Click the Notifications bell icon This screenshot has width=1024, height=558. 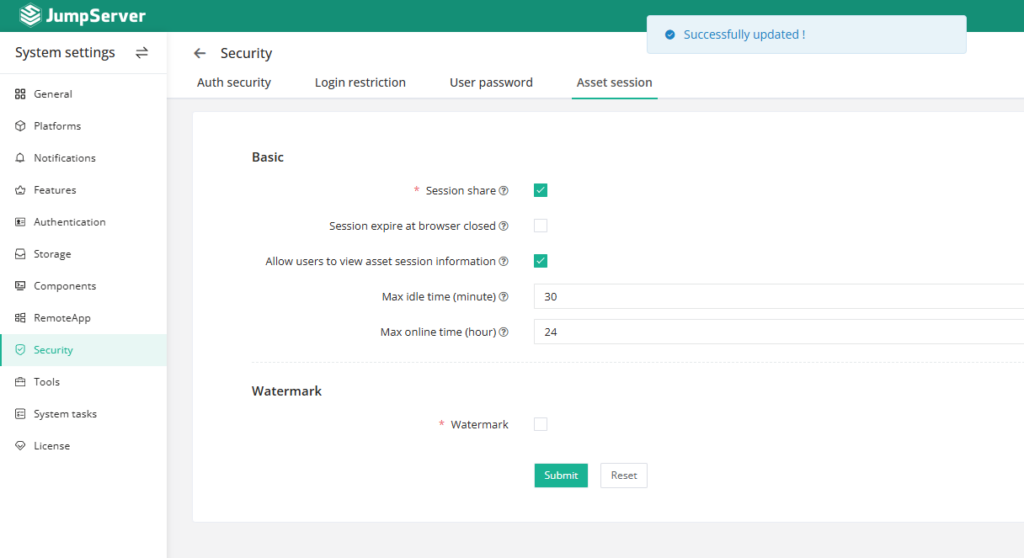click(20, 158)
